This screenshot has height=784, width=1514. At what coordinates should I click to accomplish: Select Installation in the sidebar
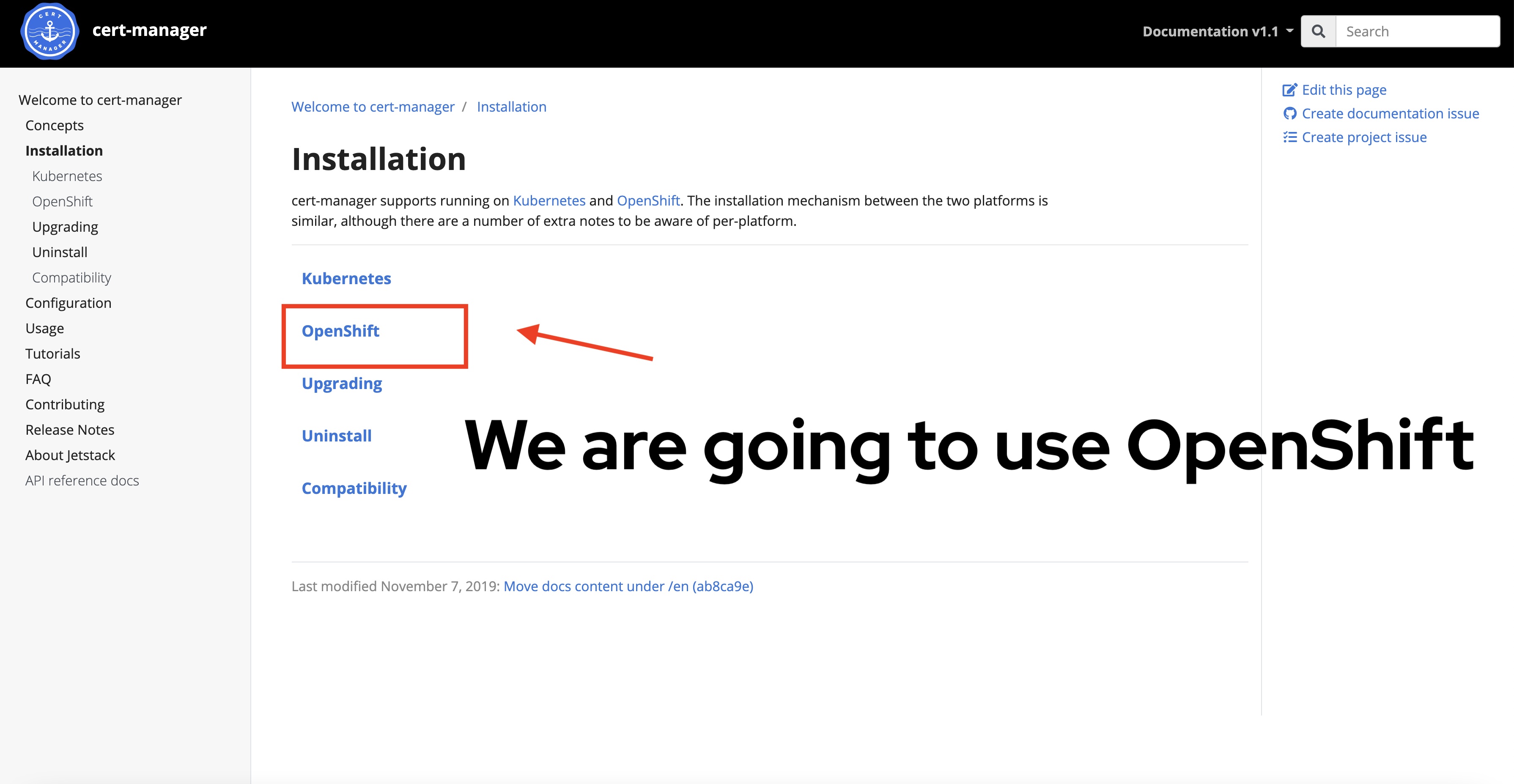[64, 151]
